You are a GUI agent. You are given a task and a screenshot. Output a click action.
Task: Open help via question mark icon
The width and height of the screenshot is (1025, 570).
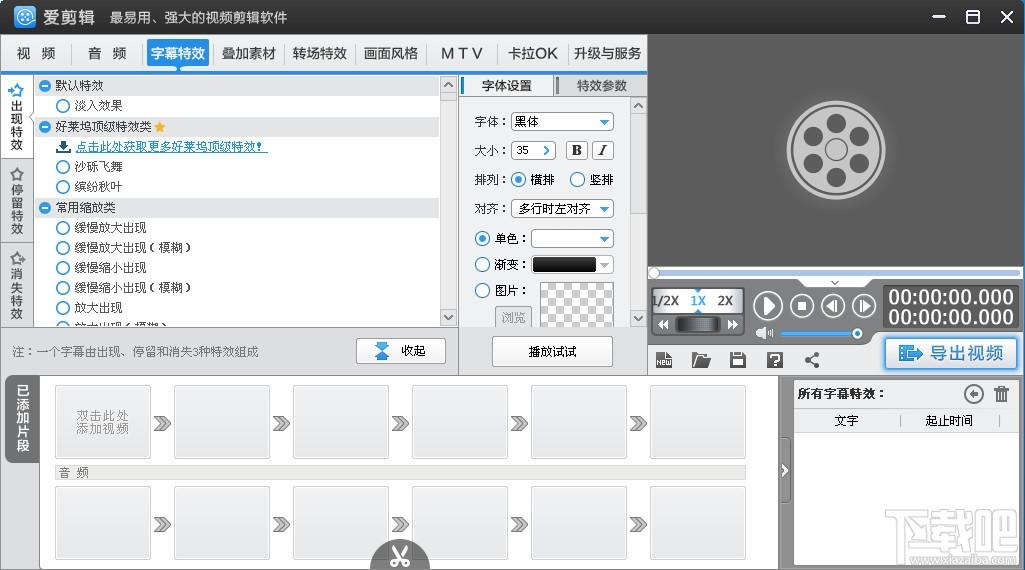(x=775, y=360)
